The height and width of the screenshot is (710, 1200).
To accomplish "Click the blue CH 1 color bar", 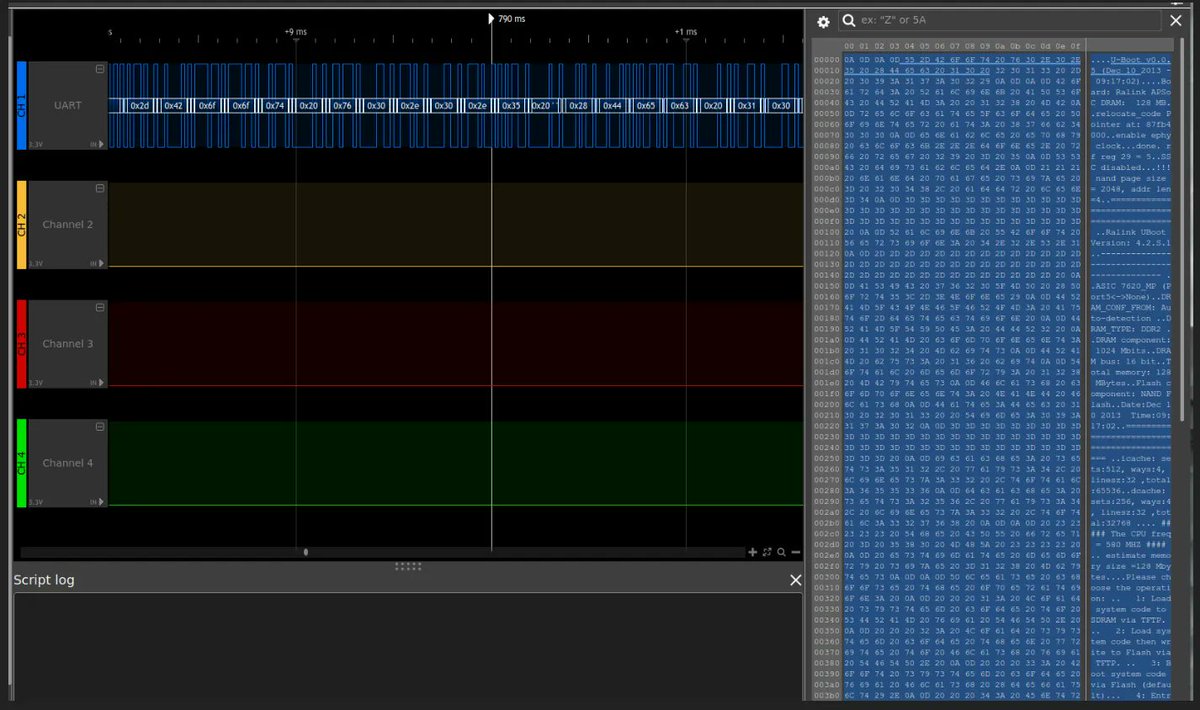I will [21, 105].
